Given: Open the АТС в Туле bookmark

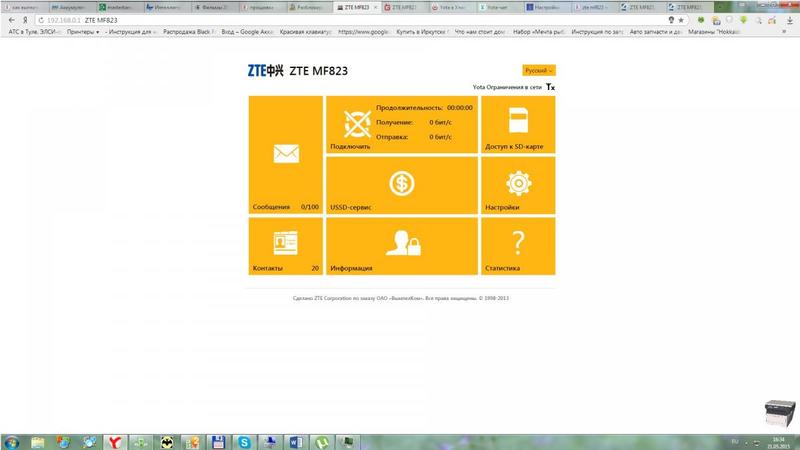Looking at the screenshot, I should click(34, 32).
